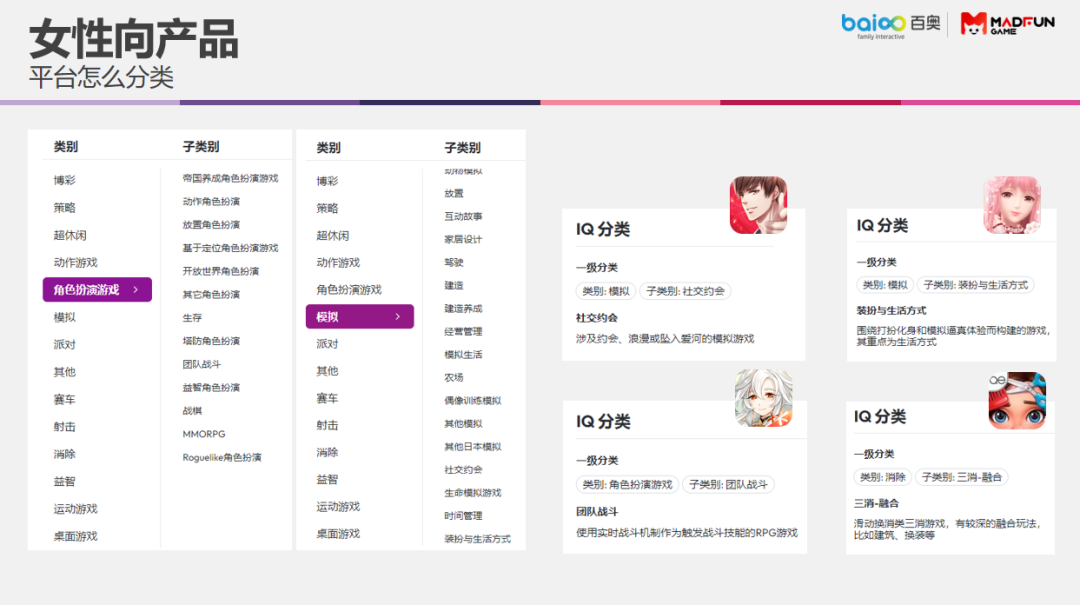Expand the chevron on highlighted 角色扮演游戏

pyautogui.click(x=136, y=290)
